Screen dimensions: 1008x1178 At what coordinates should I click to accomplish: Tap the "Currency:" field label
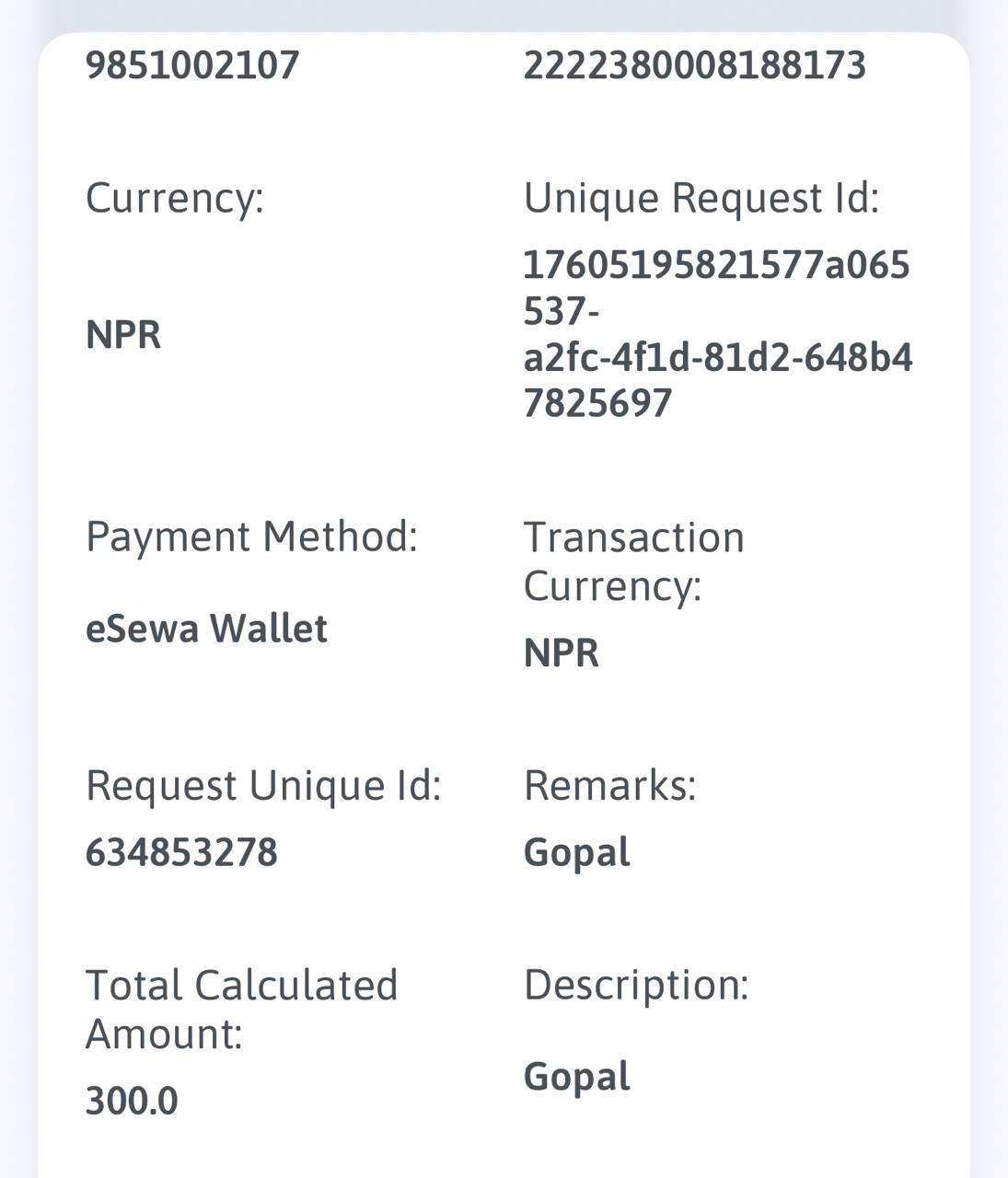point(174,198)
